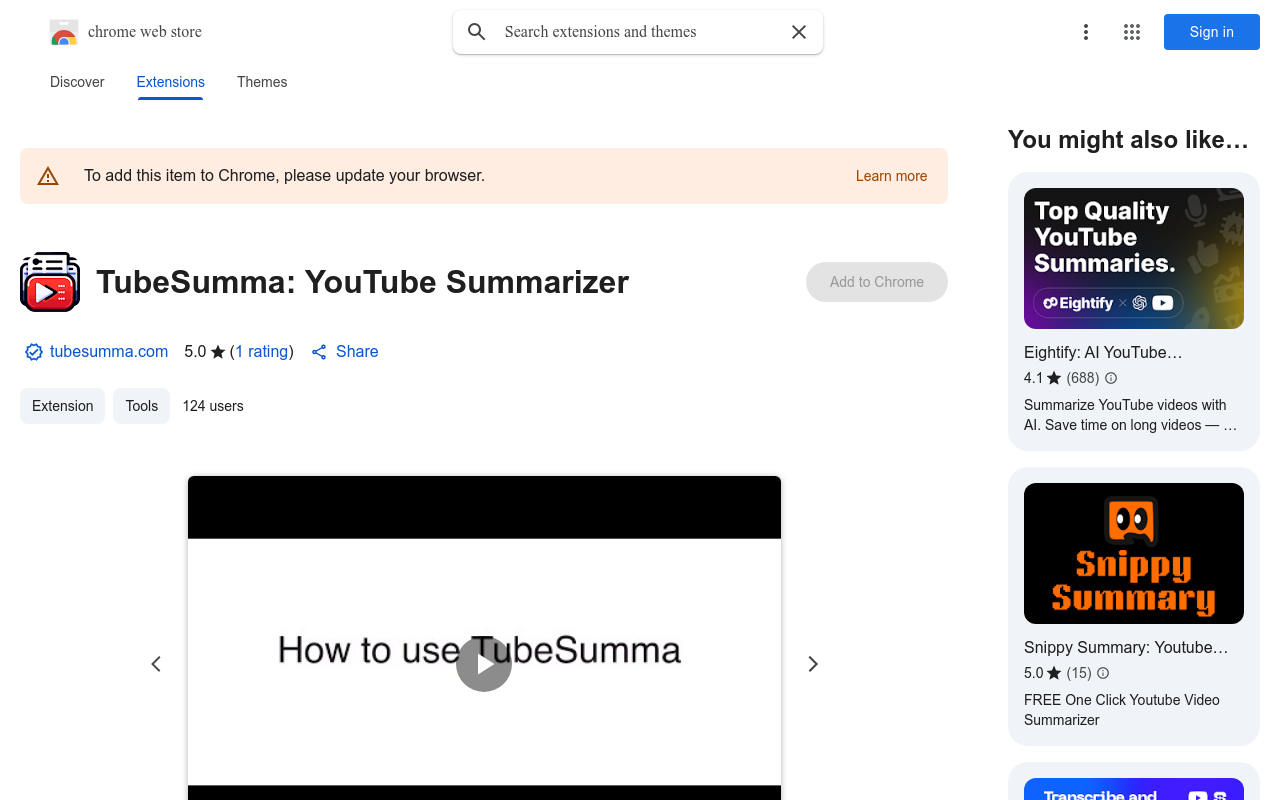Click the disabled Add to Chrome button
The width and height of the screenshot is (1280, 800).
[x=877, y=282]
